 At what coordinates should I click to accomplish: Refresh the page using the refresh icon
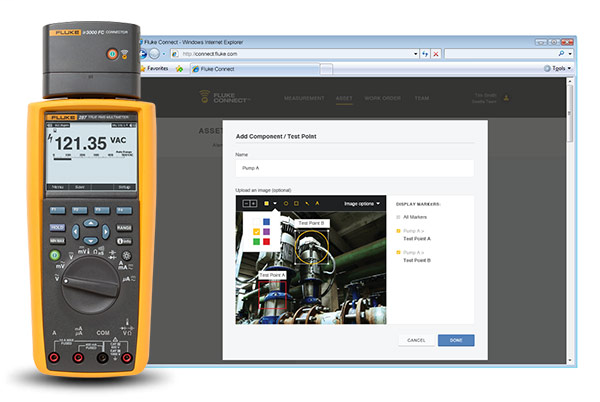coord(425,54)
